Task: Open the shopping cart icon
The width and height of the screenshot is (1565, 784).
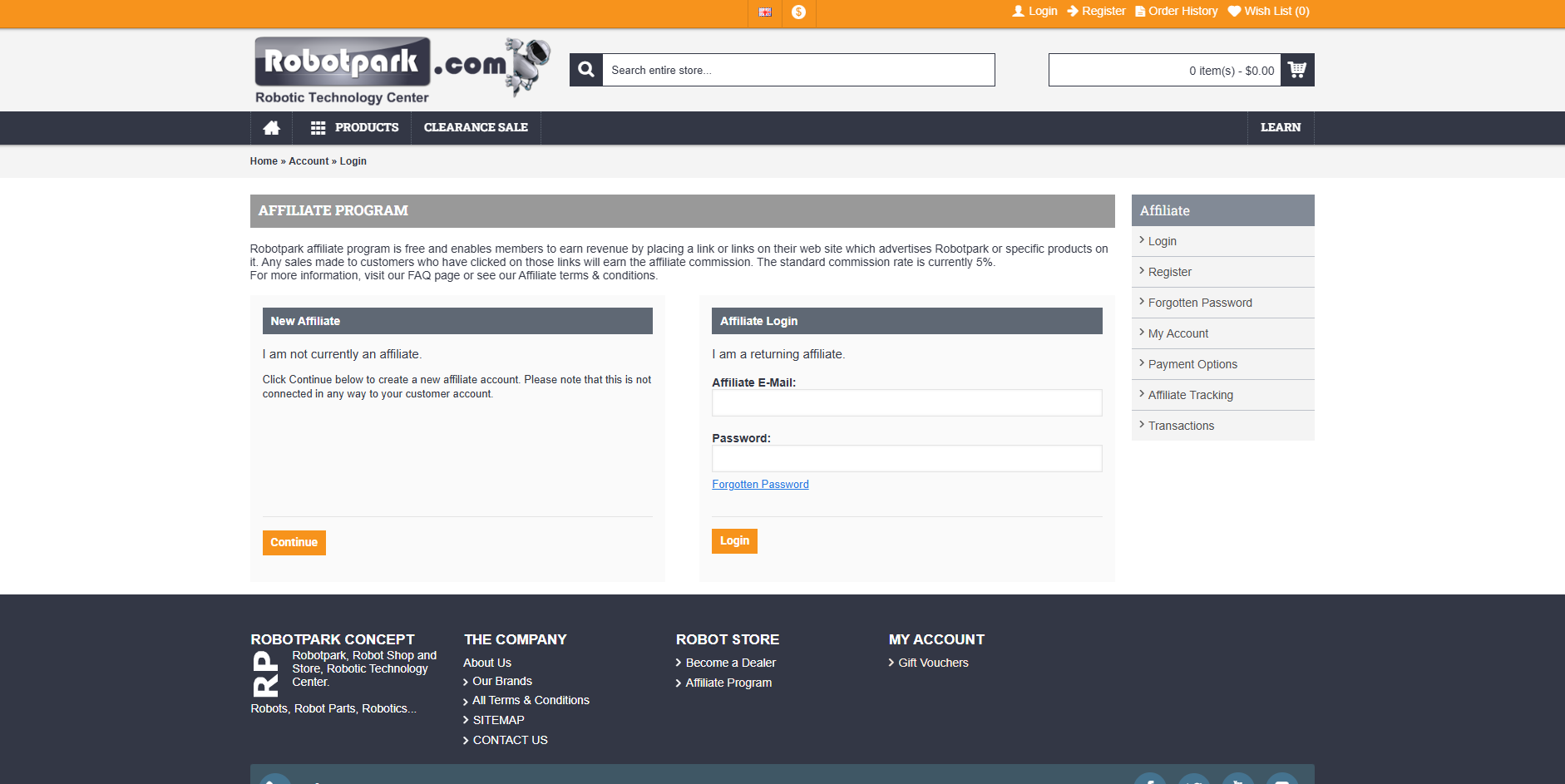Action: click(1297, 70)
